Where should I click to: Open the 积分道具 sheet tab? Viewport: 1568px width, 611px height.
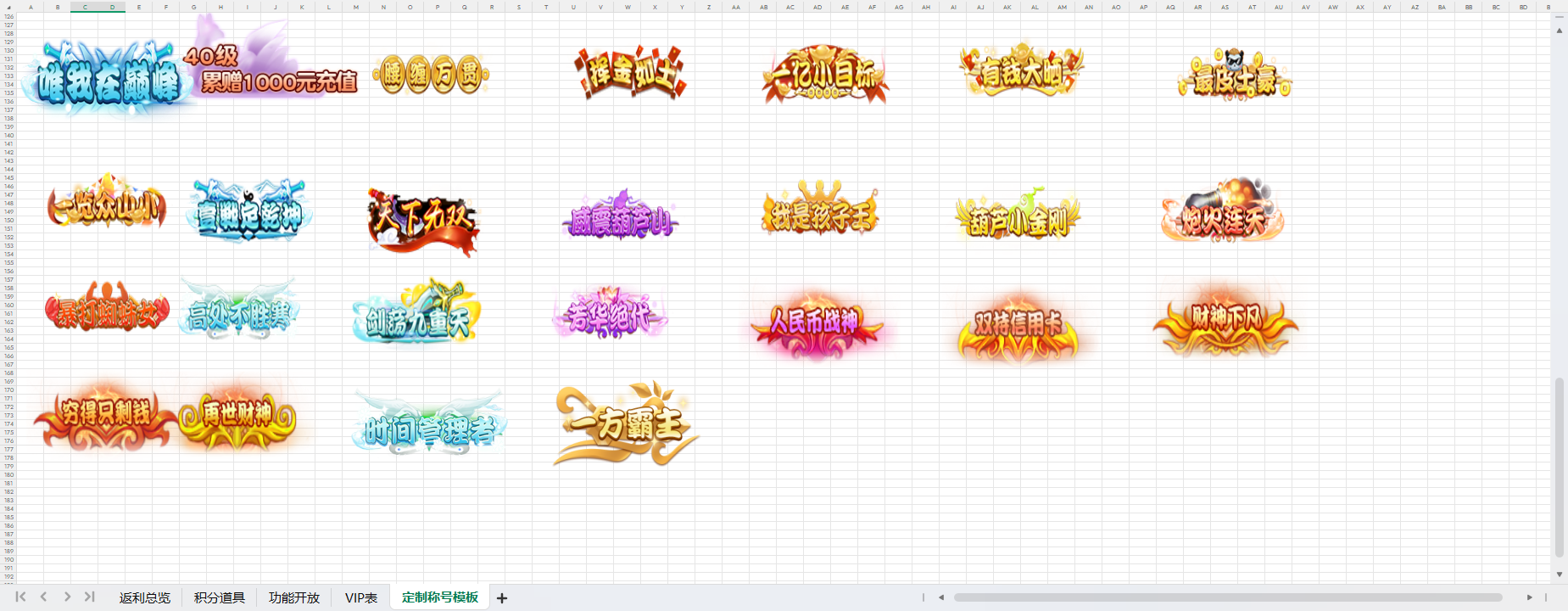tap(219, 598)
